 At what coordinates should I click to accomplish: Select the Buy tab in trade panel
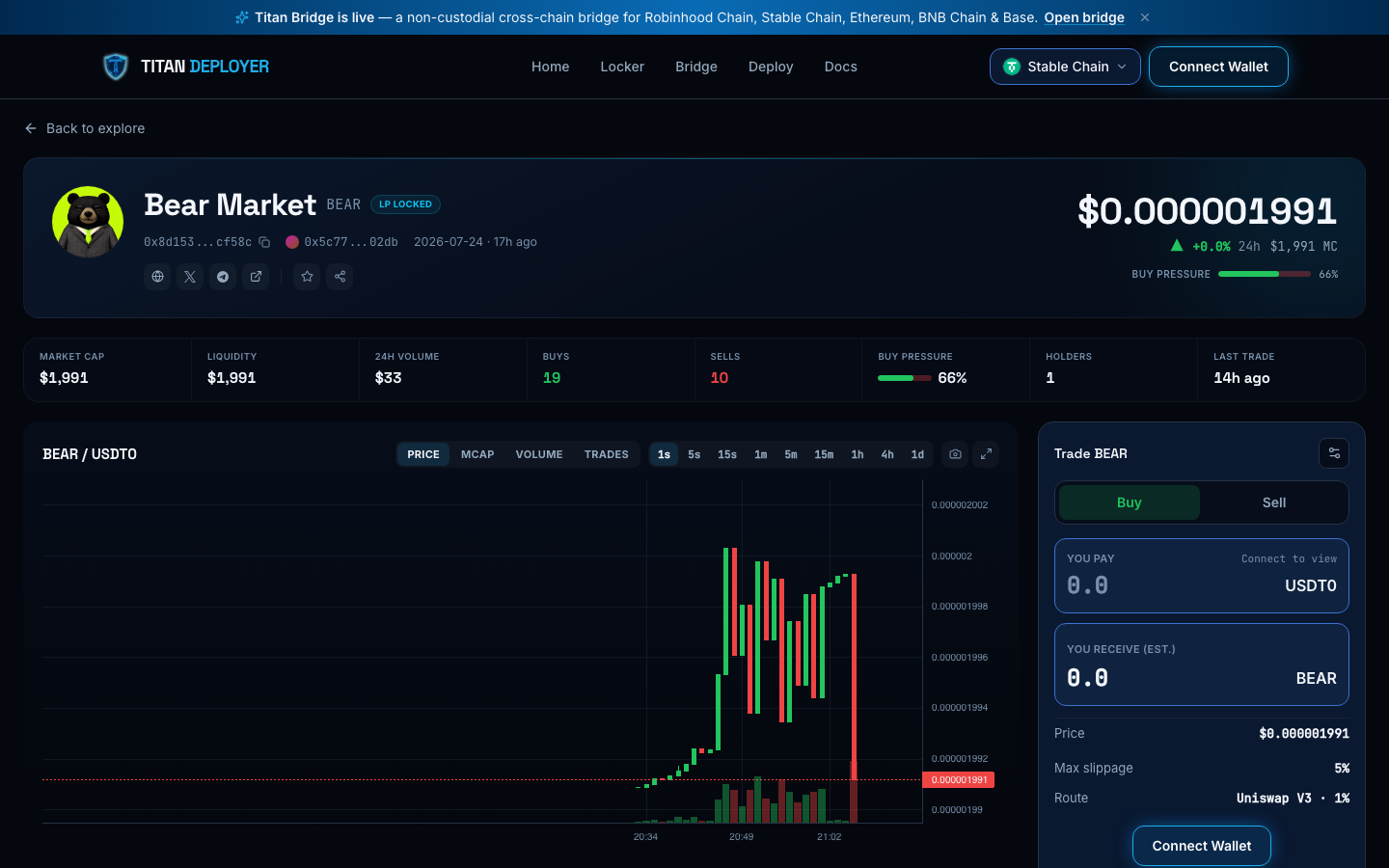click(x=1129, y=502)
